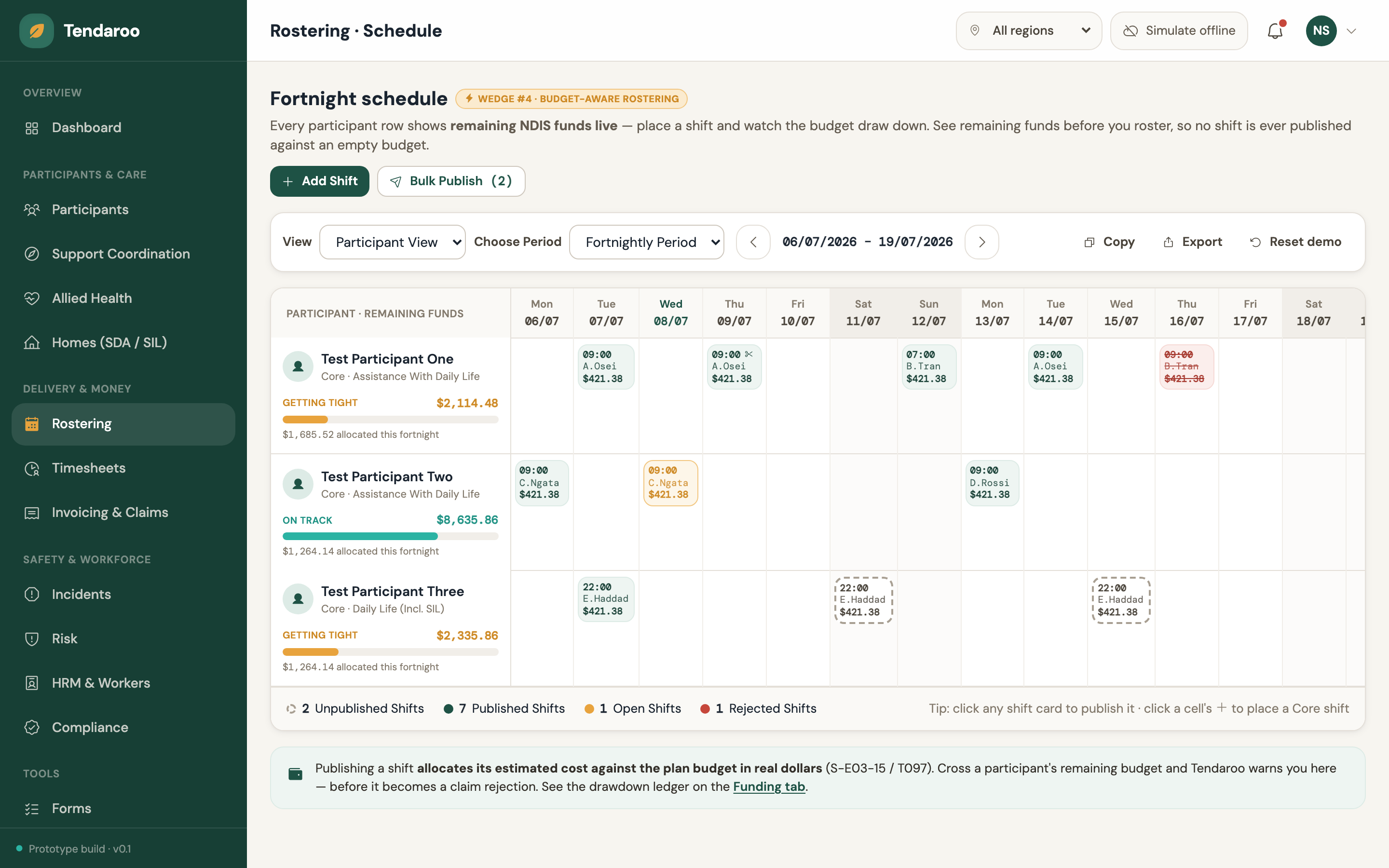Go to Invoicing & Claims
Screen dimensions: 1389x868
[123, 512]
